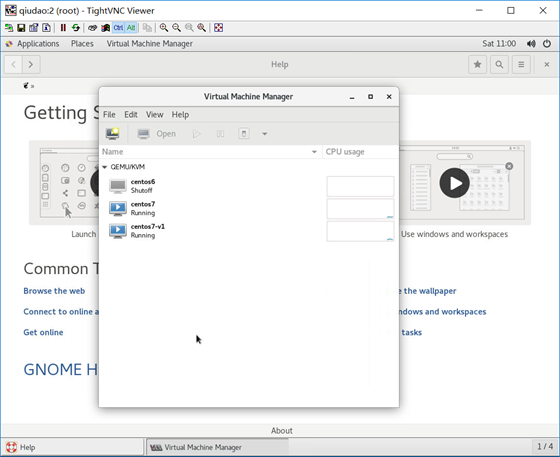This screenshot has width=560, height=457.
Task: Click the Name column sort arrow
Action: pyautogui.click(x=314, y=152)
